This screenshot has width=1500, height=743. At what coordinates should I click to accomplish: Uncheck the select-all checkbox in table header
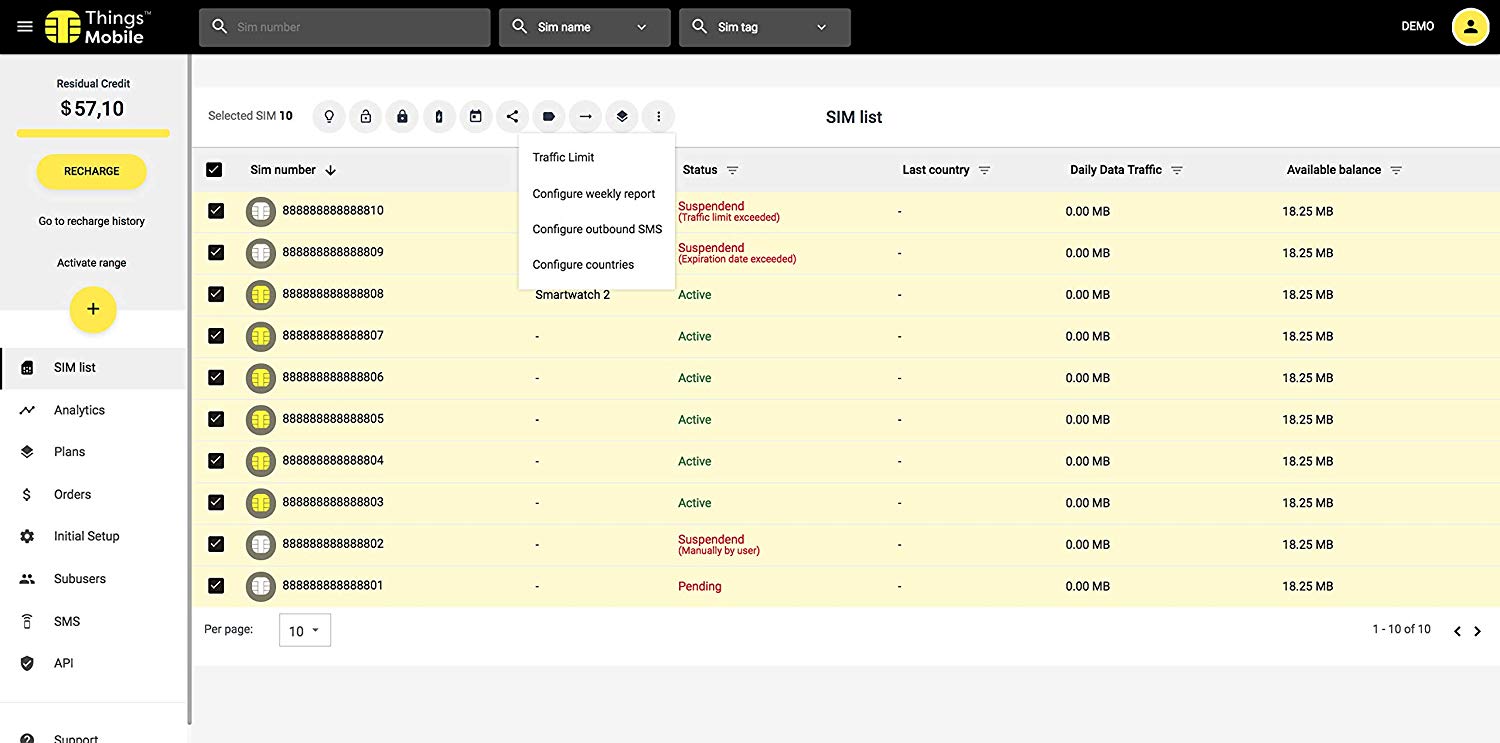pyautogui.click(x=214, y=170)
